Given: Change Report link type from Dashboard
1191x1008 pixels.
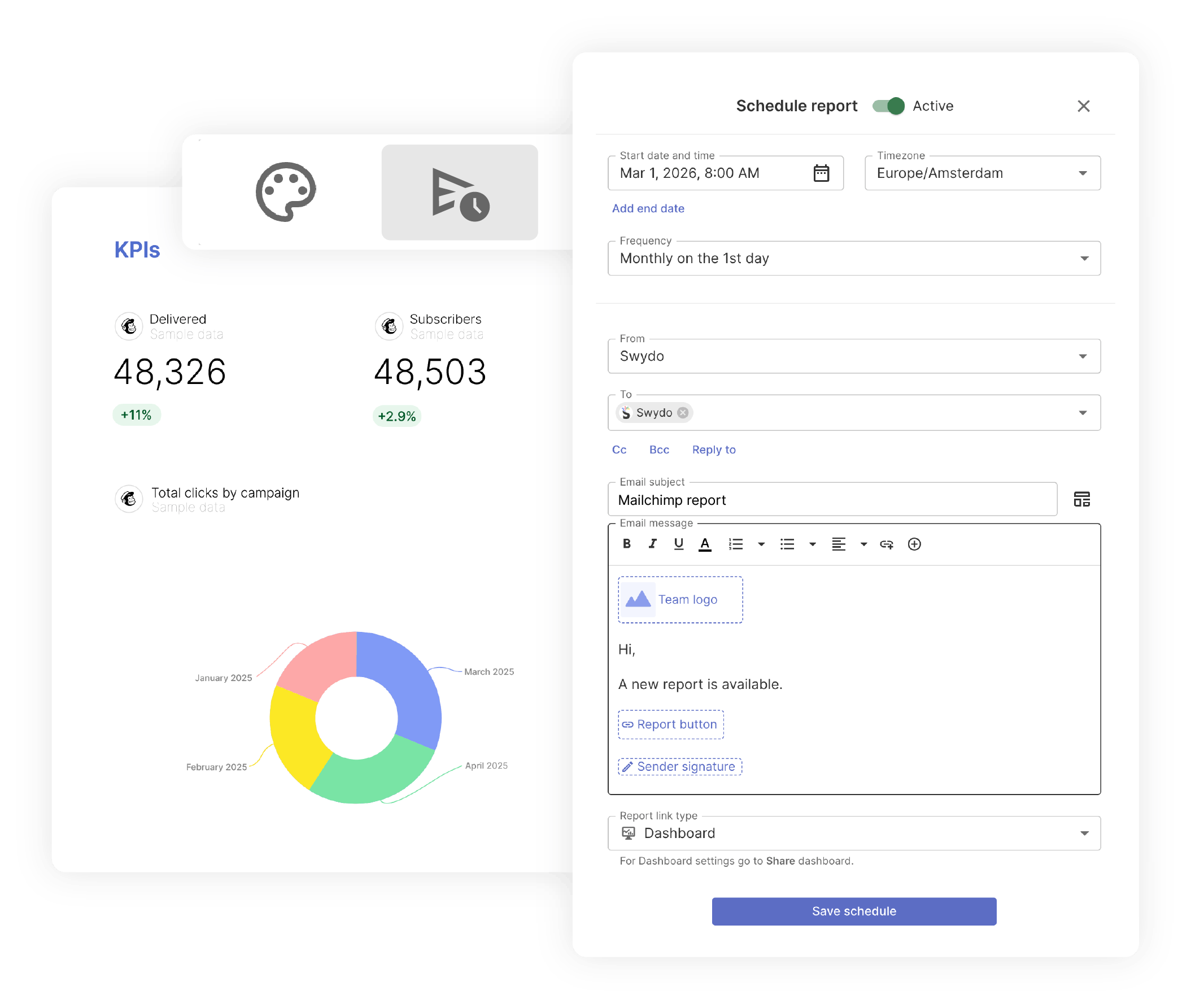Looking at the screenshot, I should 1084,832.
